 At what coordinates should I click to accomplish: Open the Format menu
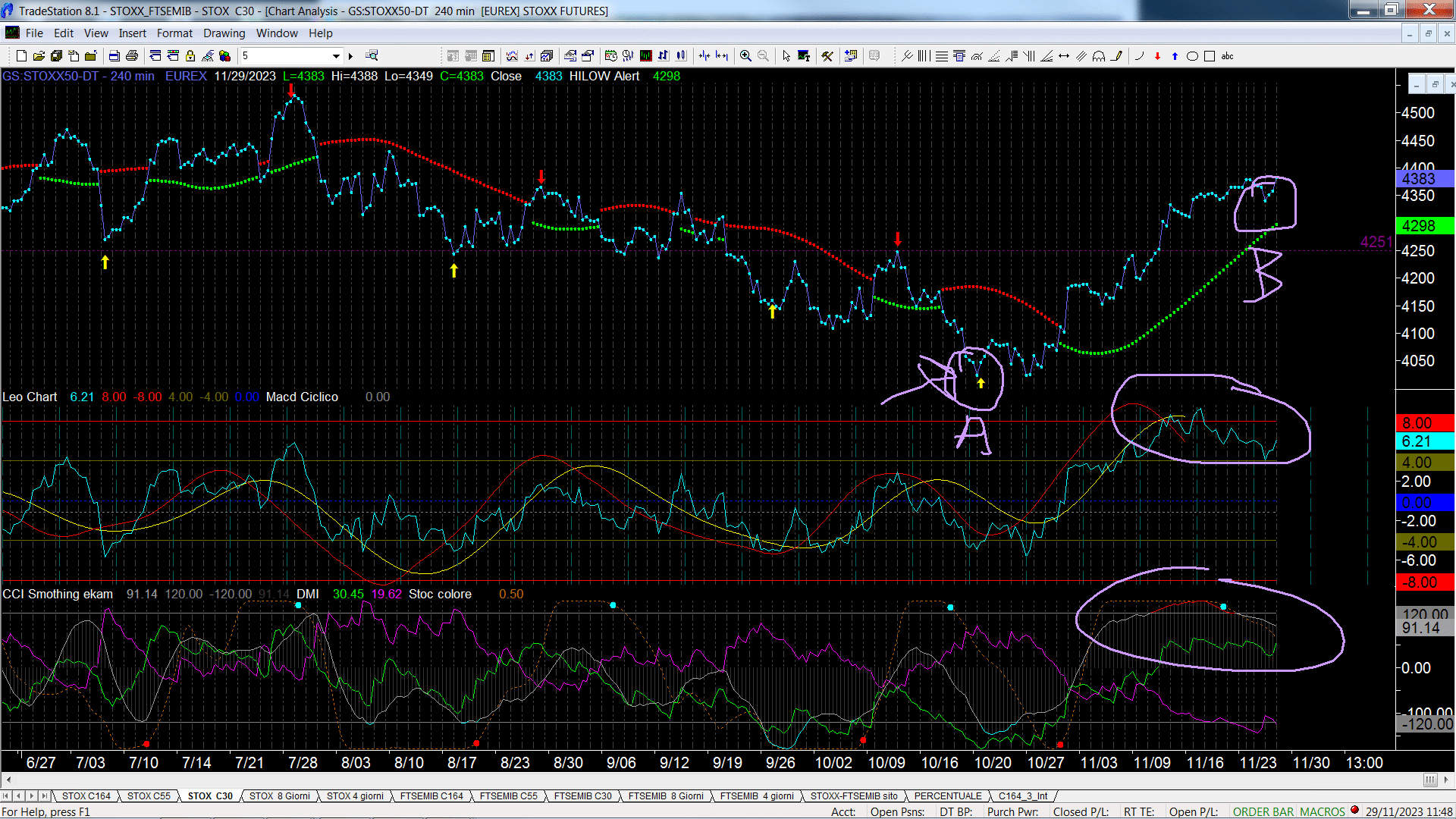click(x=175, y=33)
